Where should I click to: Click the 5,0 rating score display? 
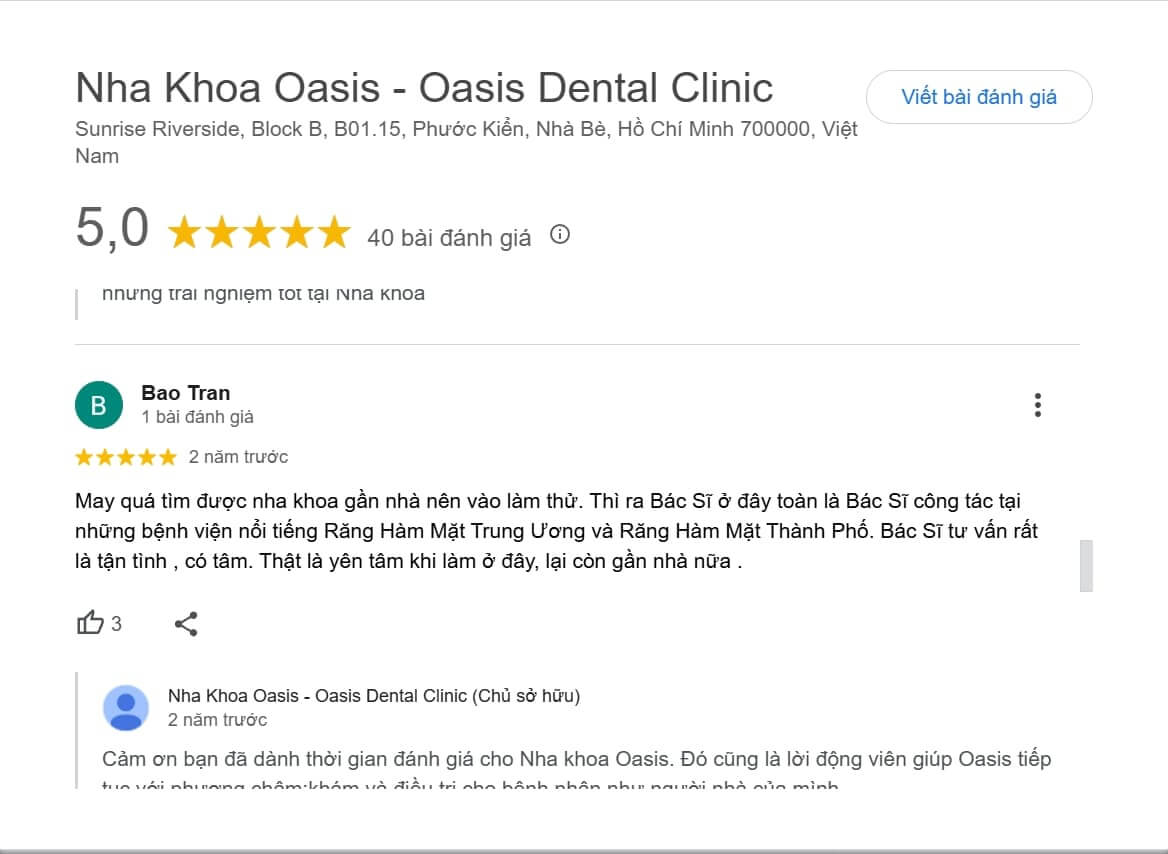(x=112, y=230)
